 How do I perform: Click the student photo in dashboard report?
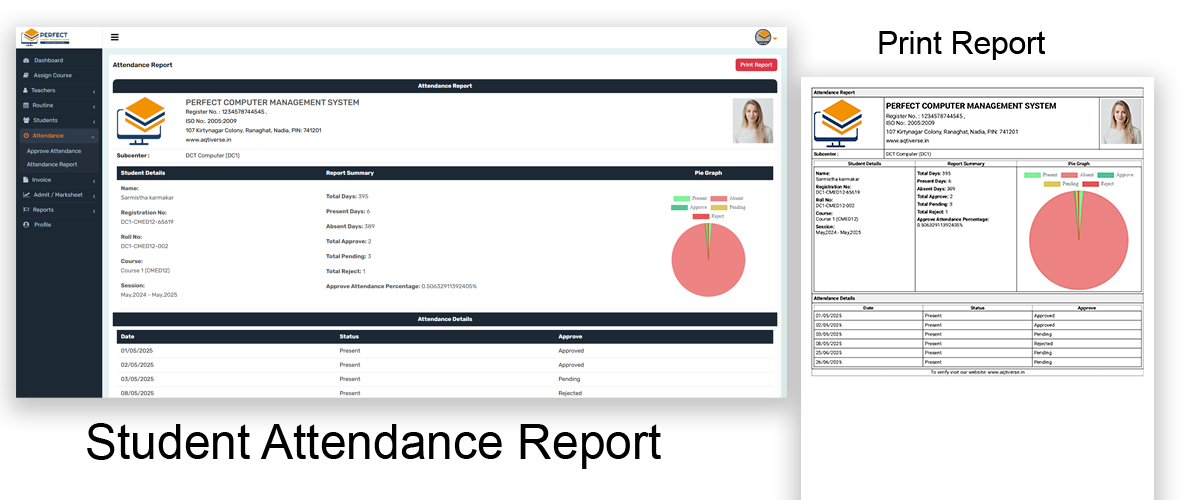pos(752,120)
